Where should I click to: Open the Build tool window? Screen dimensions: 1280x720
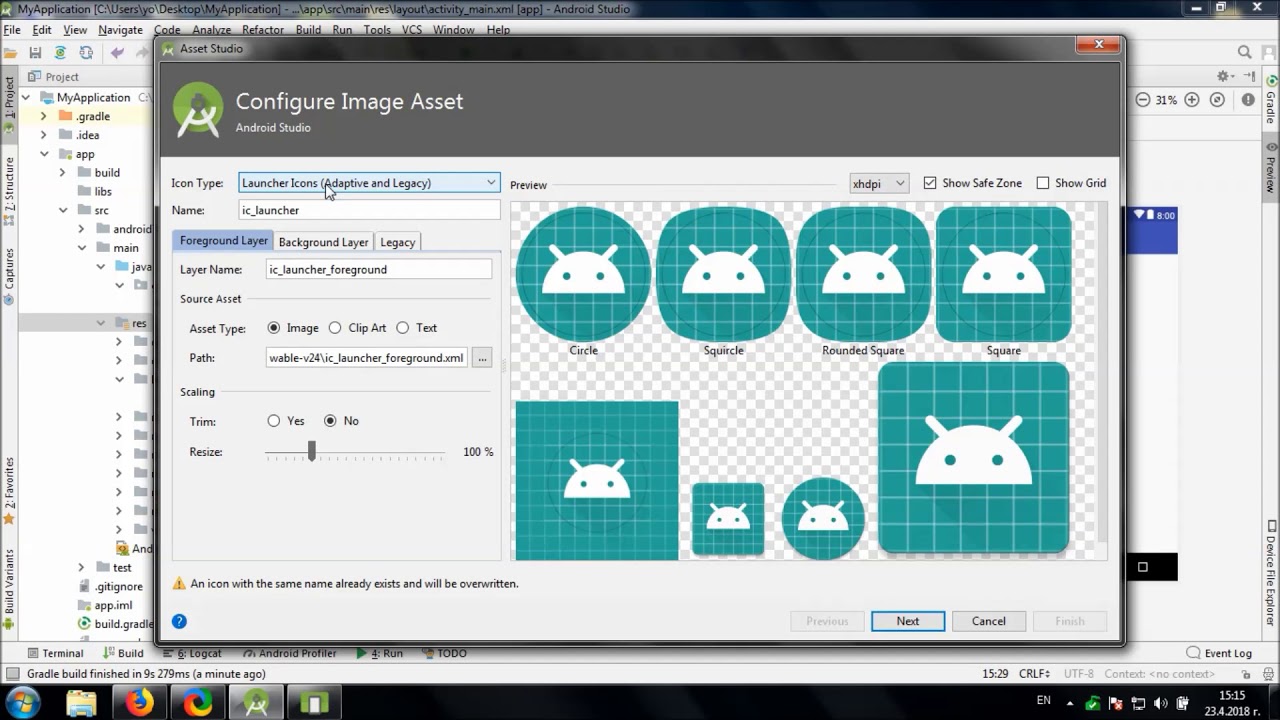click(123, 653)
